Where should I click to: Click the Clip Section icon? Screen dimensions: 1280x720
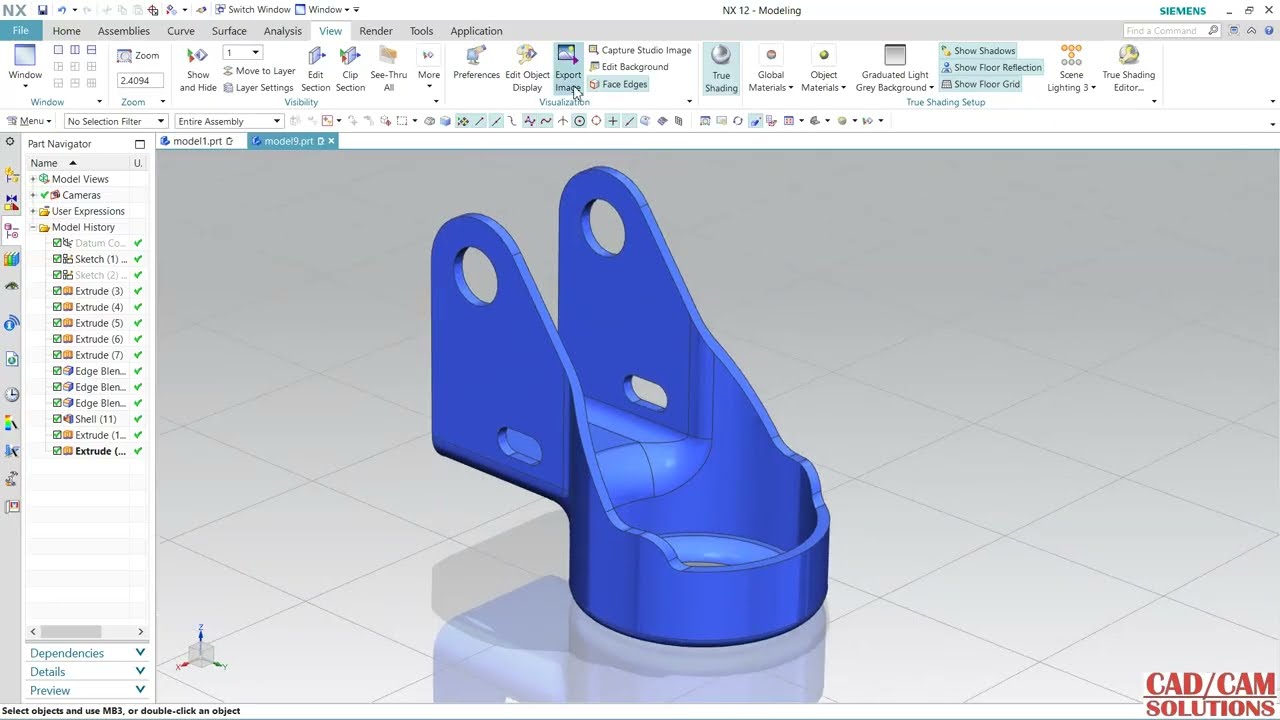[x=350, y=56]
